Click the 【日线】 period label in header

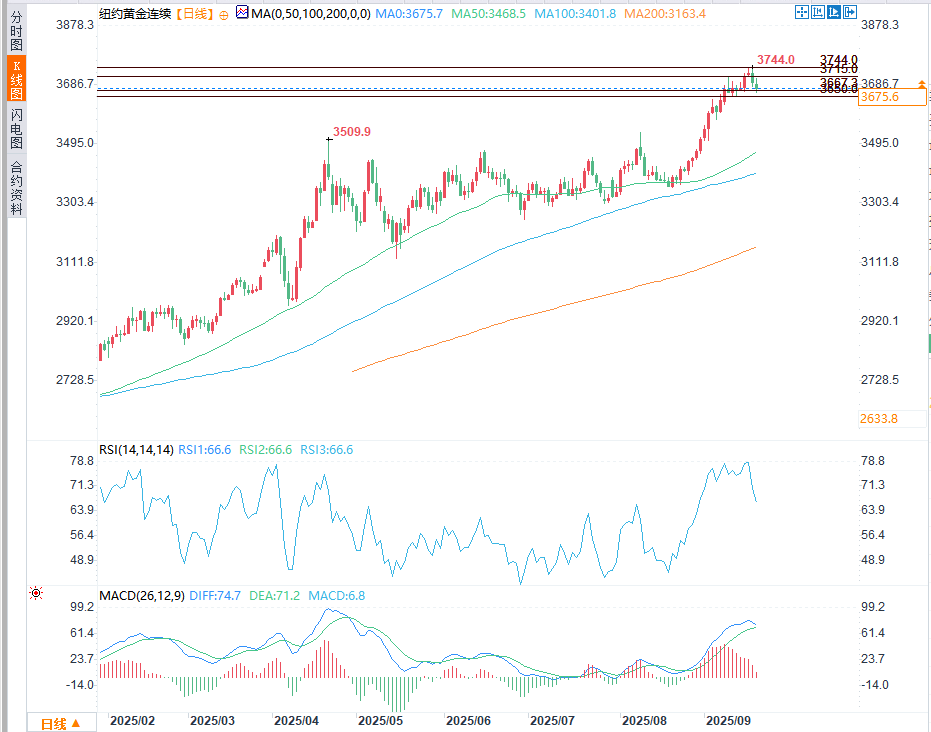point(195,14)
